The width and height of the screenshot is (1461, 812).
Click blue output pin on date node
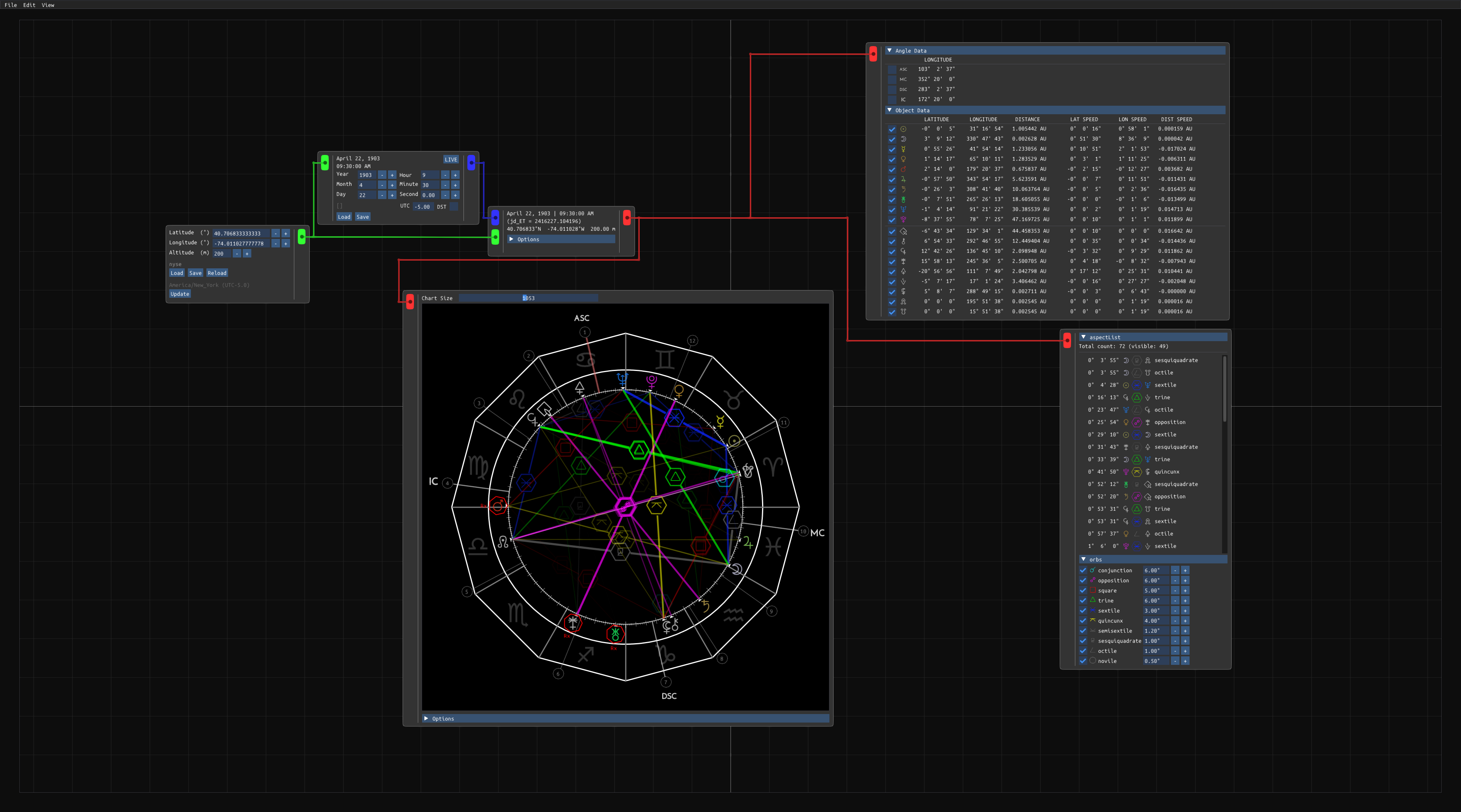pyautogui.click(x=471, y=163)
